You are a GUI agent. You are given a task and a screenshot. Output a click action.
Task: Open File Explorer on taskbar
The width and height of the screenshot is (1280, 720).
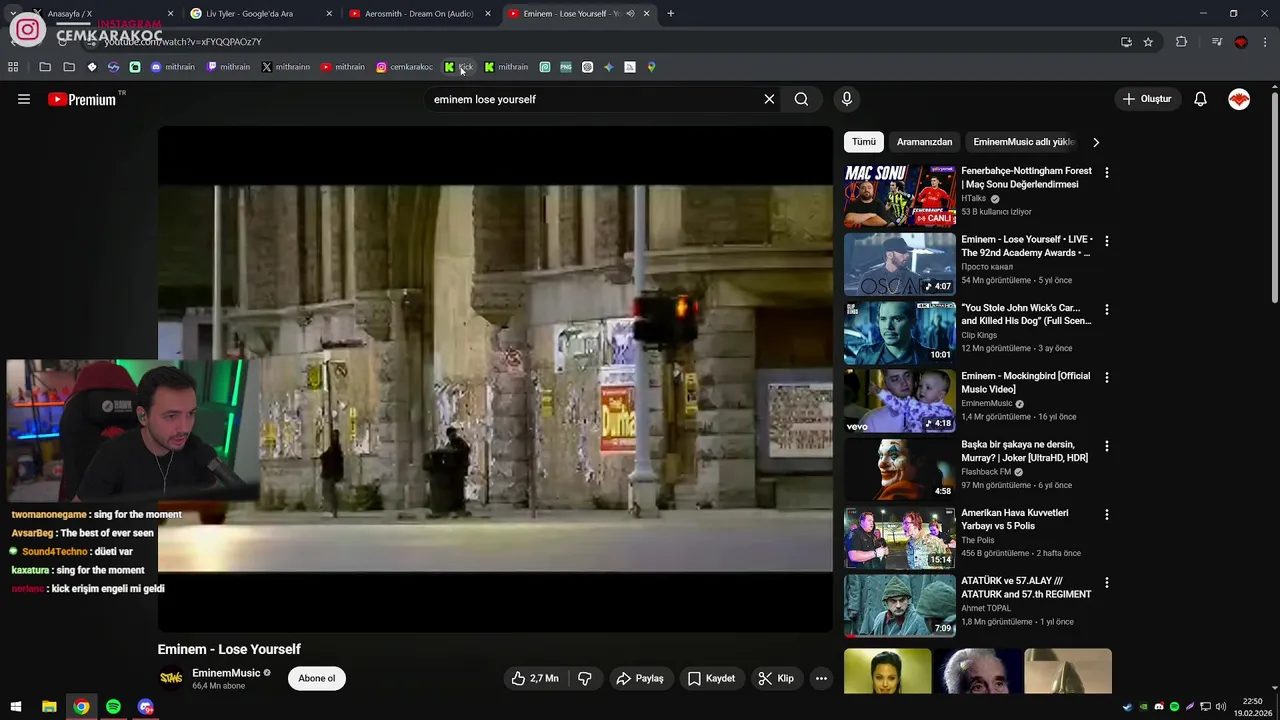[49, 707]
